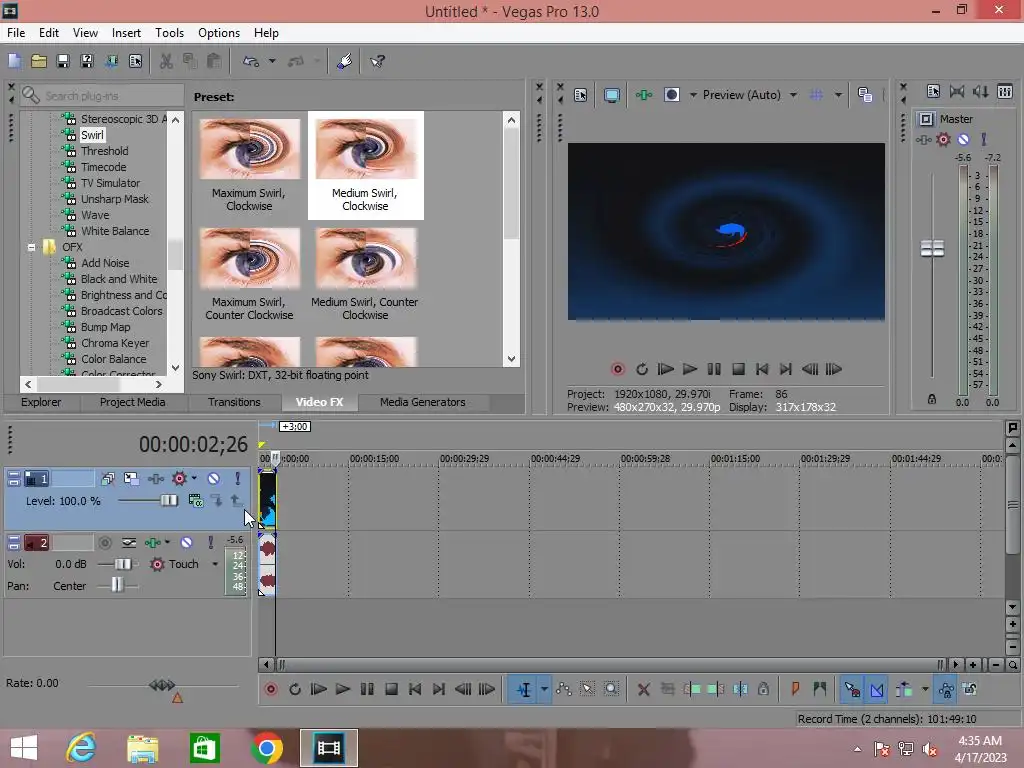Click the Master FX gear icon
Screen dimensions: 1024x768
click(x=943, y=139)
